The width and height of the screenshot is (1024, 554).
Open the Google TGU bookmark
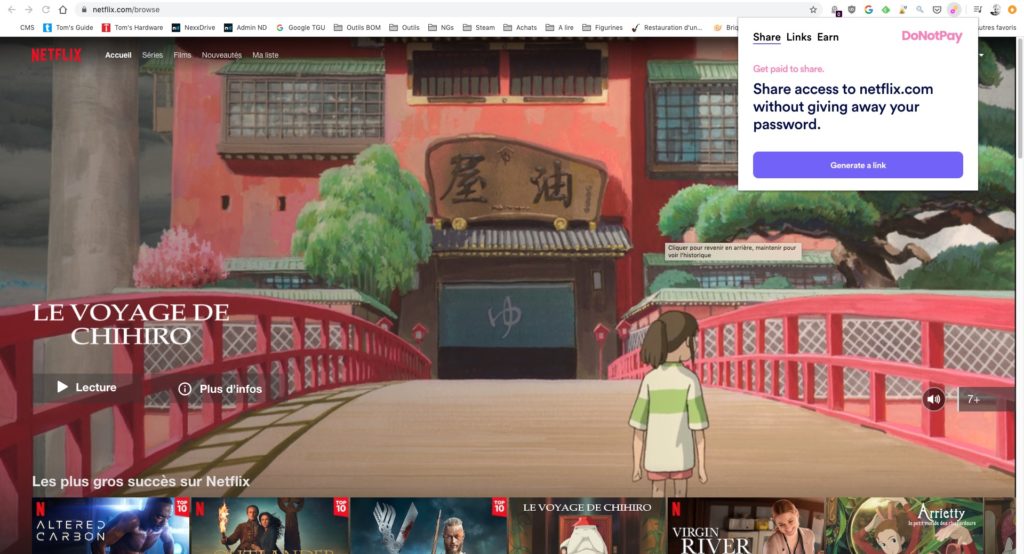pyautogui.click(x=300, y=27)
